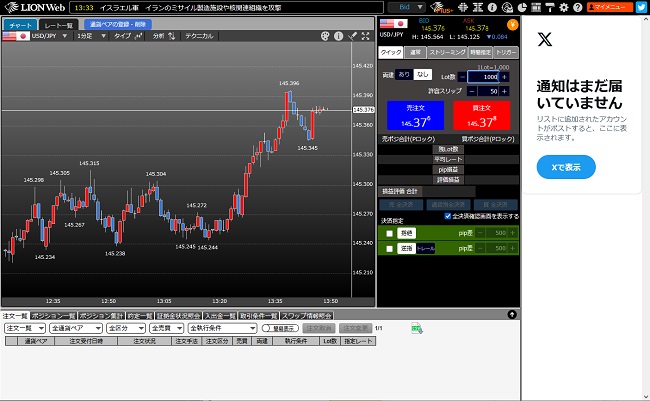Select 両建 なし option
This screenshot has height=401, width=650.
422,74
